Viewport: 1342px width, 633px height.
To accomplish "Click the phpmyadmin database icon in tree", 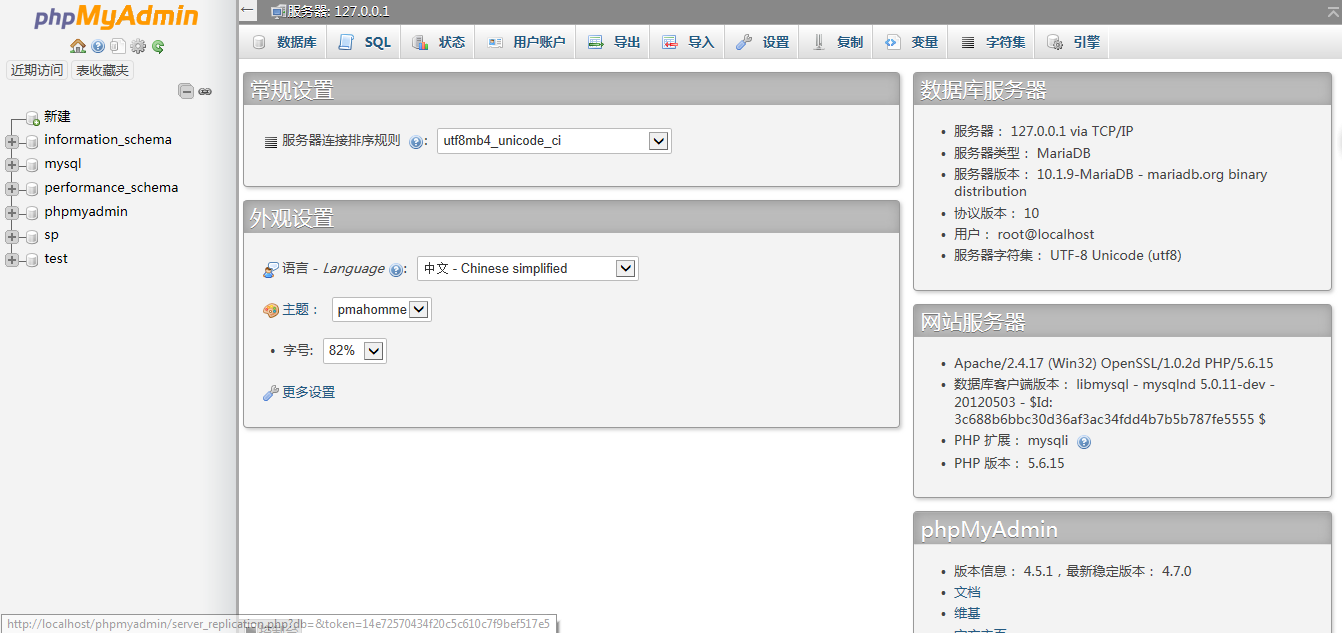I will click(x=32, y=213).
